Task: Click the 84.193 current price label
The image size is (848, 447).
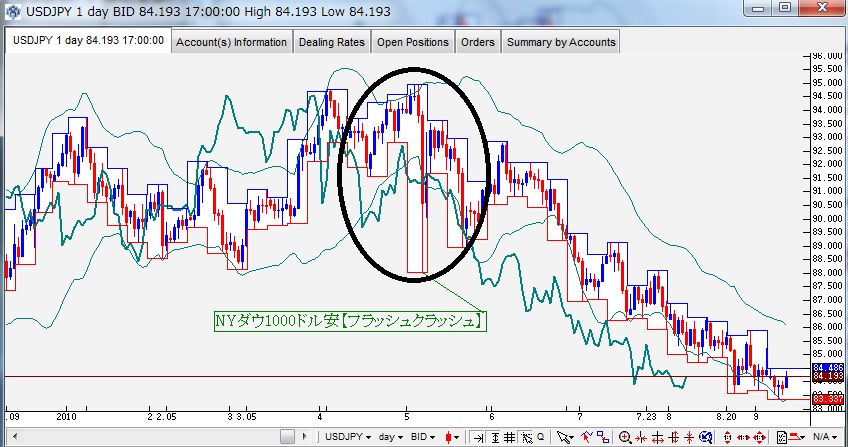Action: click(828, 376)
